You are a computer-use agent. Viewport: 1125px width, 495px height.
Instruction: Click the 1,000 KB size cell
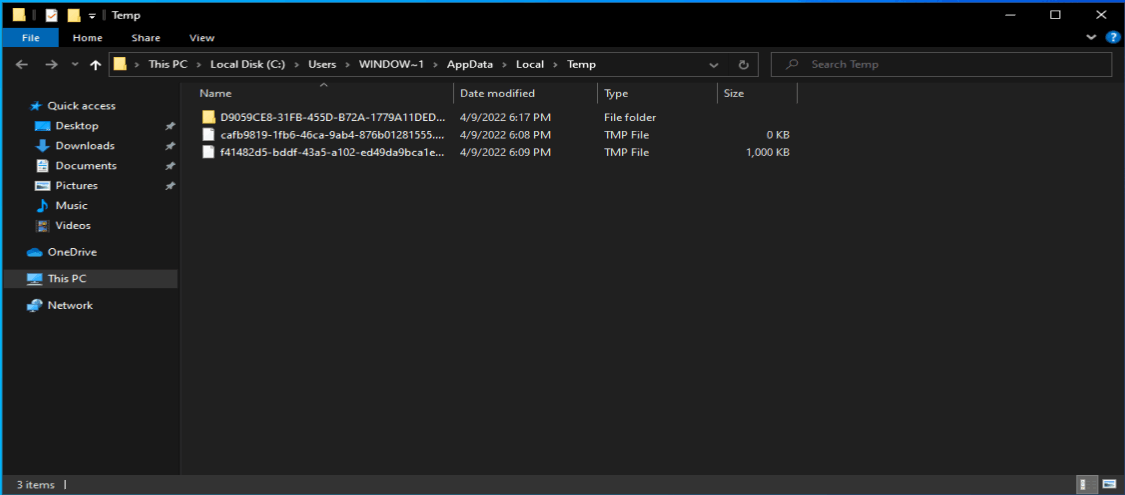pos(768,152)
